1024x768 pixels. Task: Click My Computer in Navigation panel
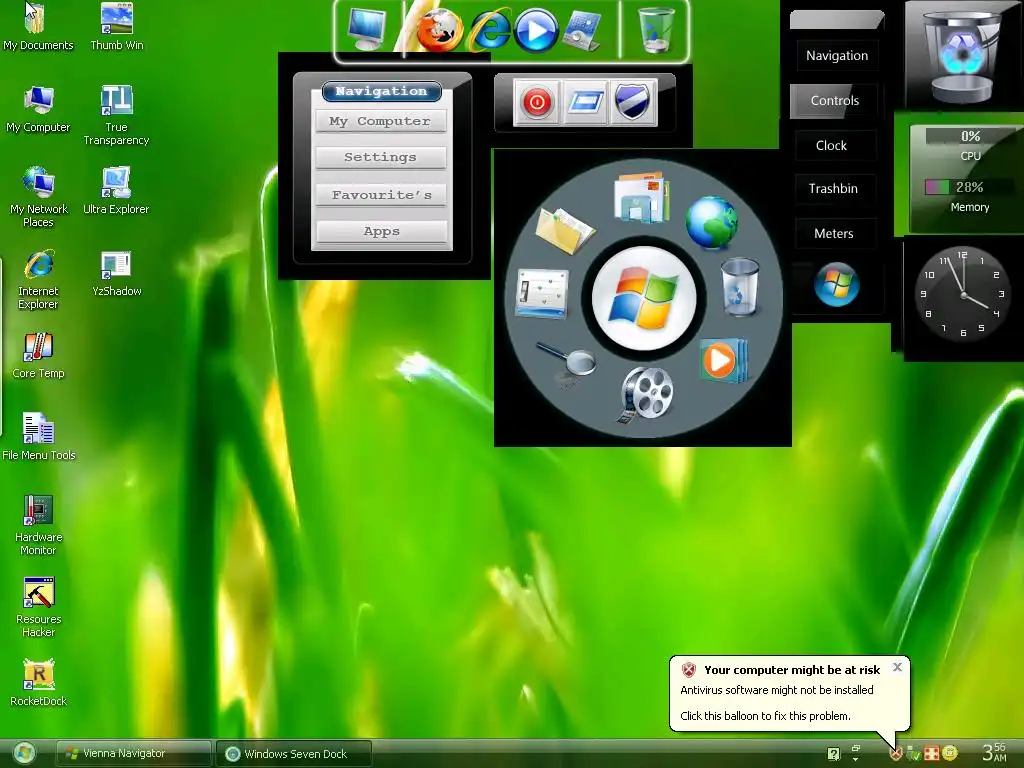tap(381, 121)
